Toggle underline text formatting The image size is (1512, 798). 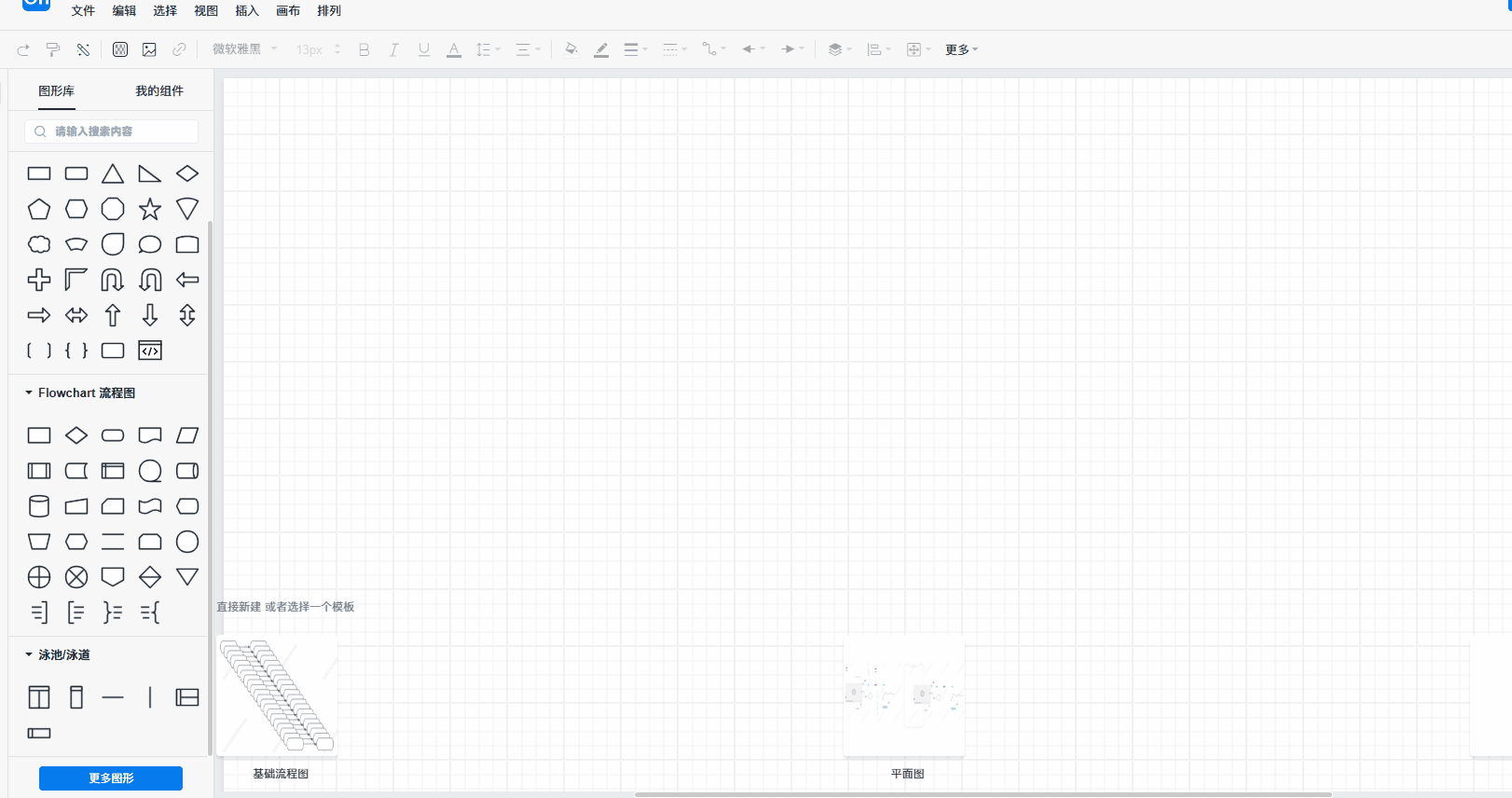tap(424, 49)
